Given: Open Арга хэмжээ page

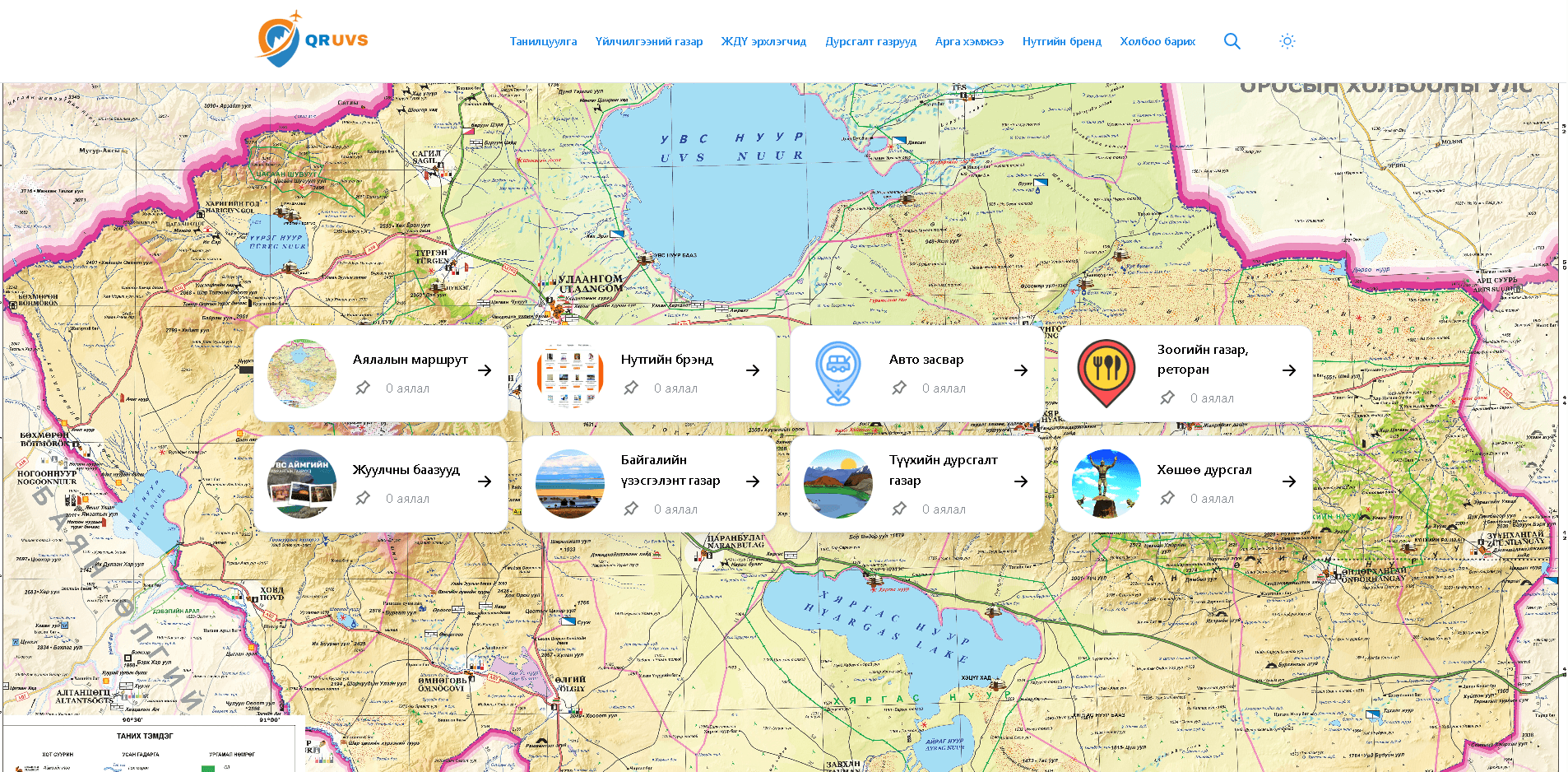Looking at the screenshot, I should 969,41.
